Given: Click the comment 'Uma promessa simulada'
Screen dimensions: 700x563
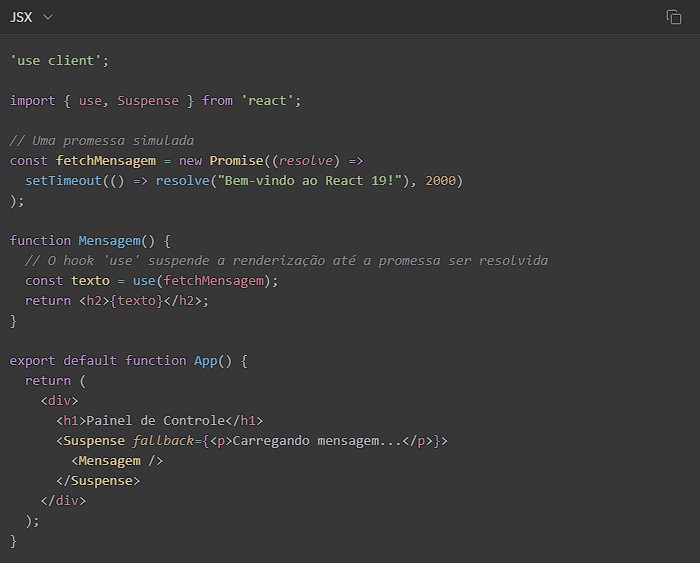Looking at the screenshot, I should pos(101,140).
